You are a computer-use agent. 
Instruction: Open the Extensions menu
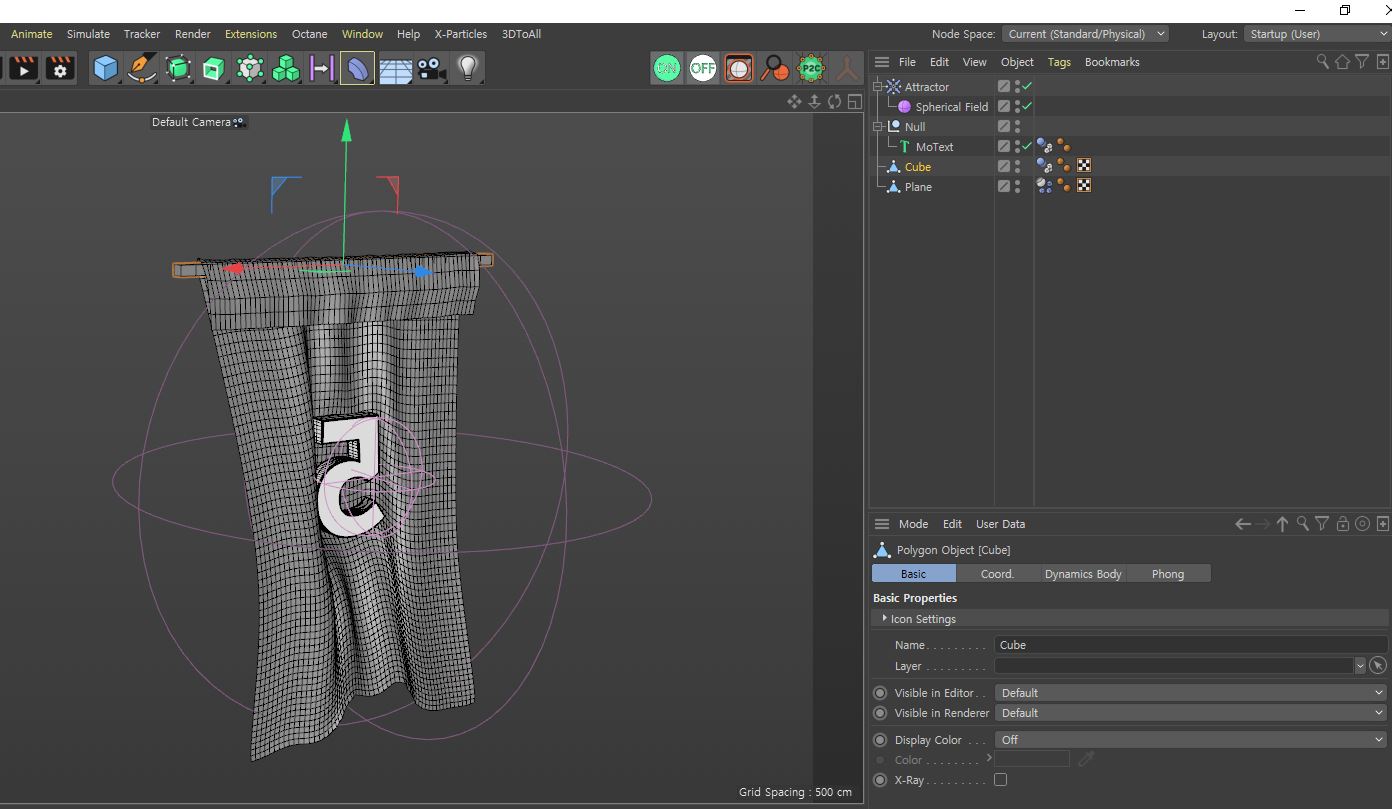pyautogui.click(x=250, y=34)
